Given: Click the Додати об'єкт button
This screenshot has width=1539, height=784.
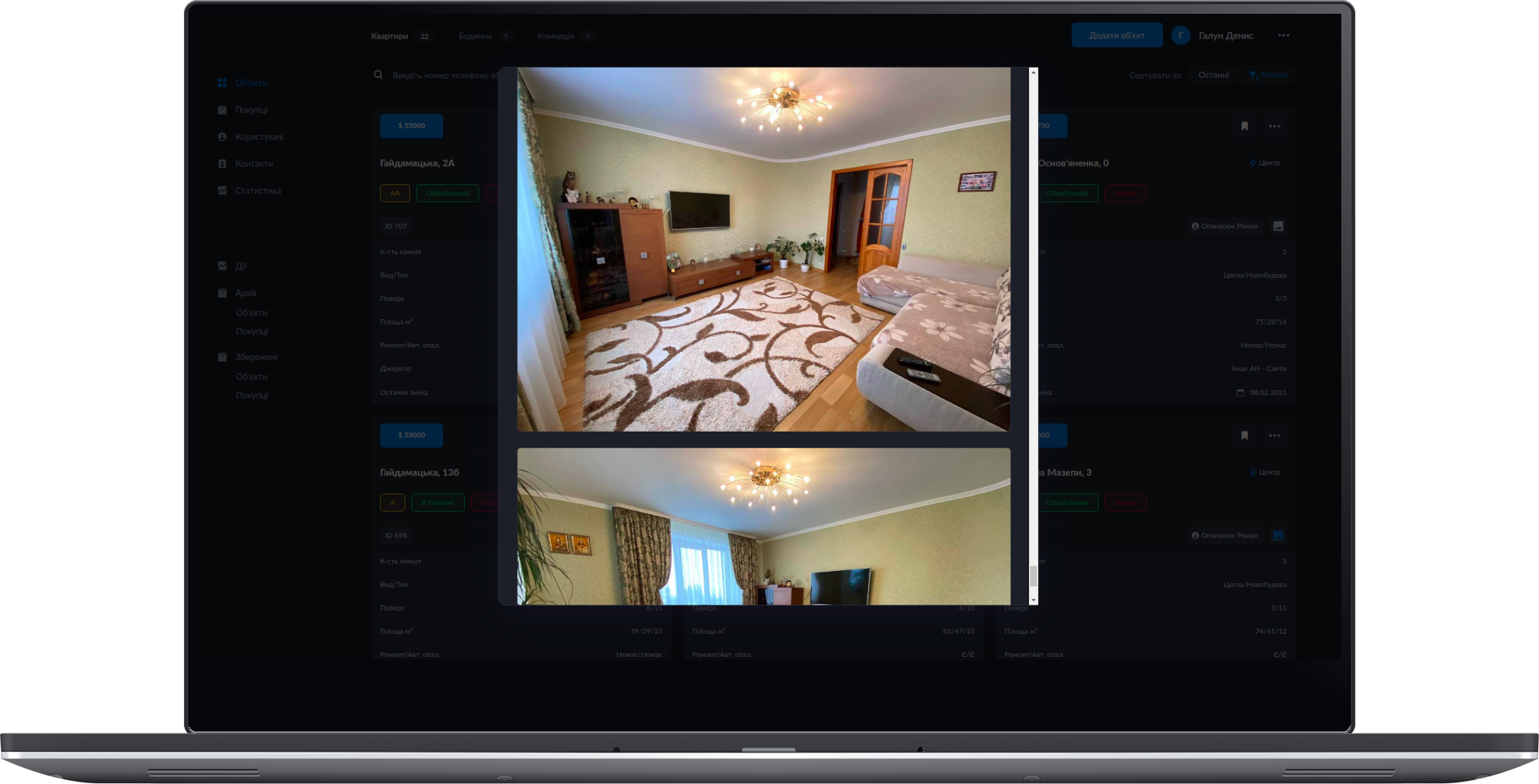Looking at the screenshot, I should [x=1117, y=35].
